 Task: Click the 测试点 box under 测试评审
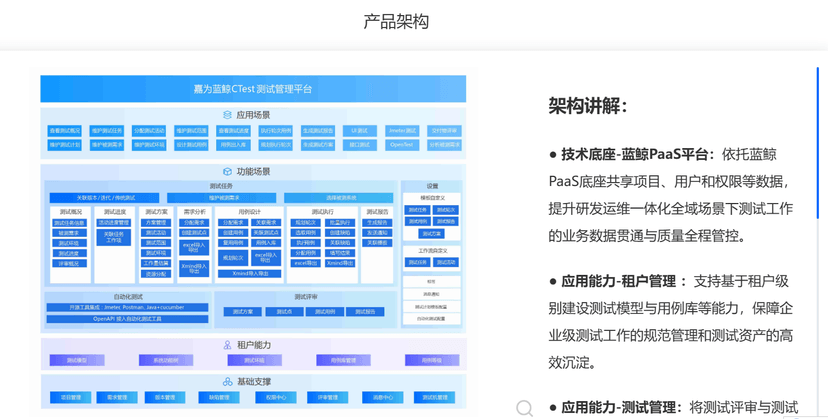[284, 312]
